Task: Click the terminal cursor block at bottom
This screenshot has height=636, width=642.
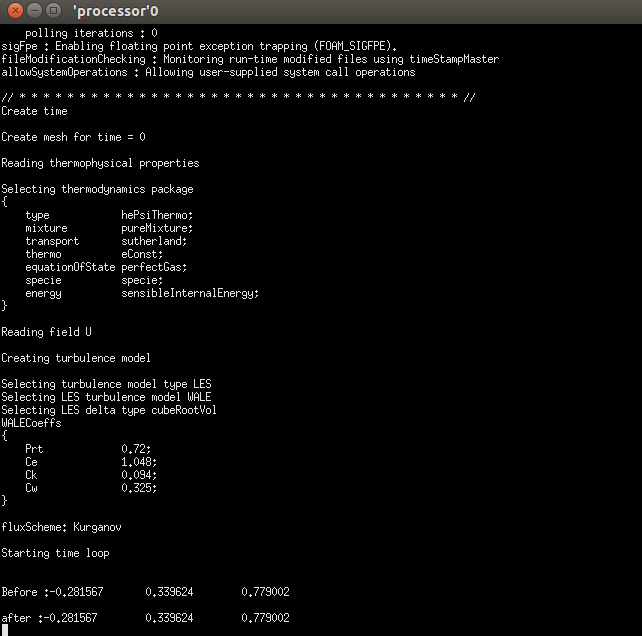Action: 5,630
